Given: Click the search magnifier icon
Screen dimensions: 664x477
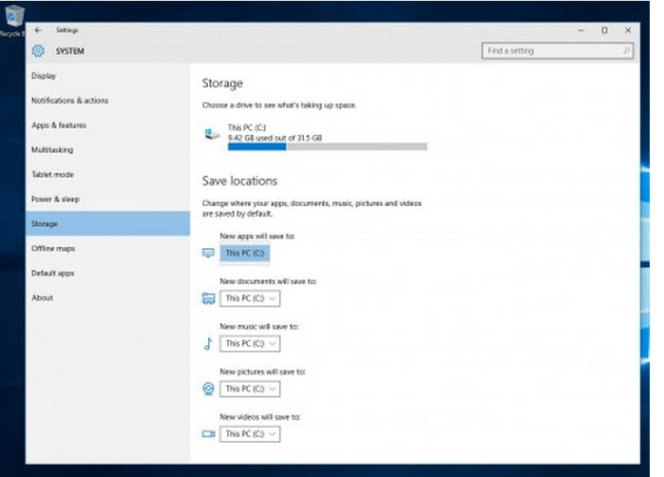Looking at the screenshot, I should (x=626, y=51).
